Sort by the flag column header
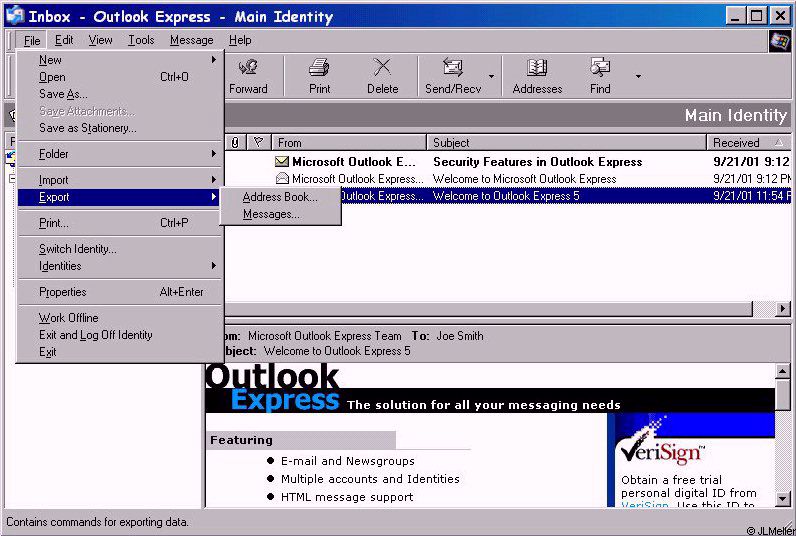This screenshot has height=536, width=796. [x=258, y=143]
